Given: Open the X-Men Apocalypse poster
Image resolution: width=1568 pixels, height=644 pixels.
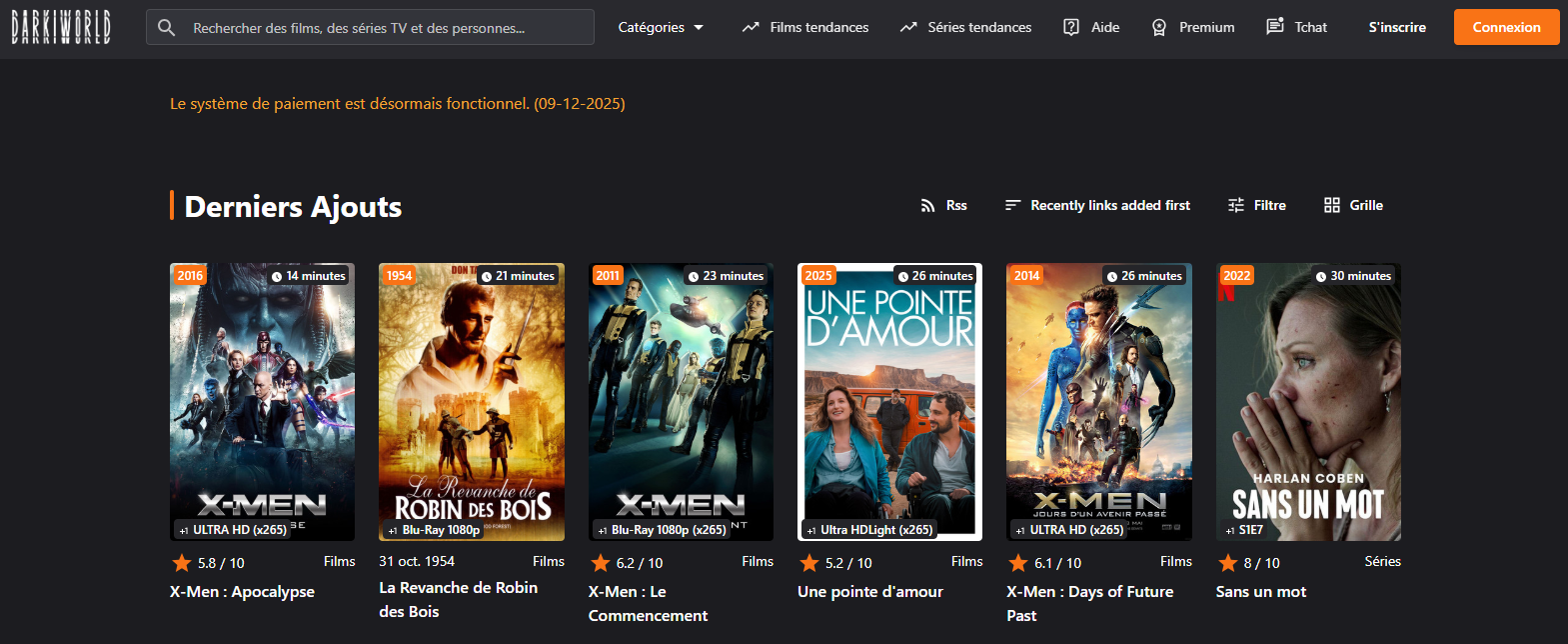Looking at the screenshot, I should pyautogui.click(x=262, y=402).
